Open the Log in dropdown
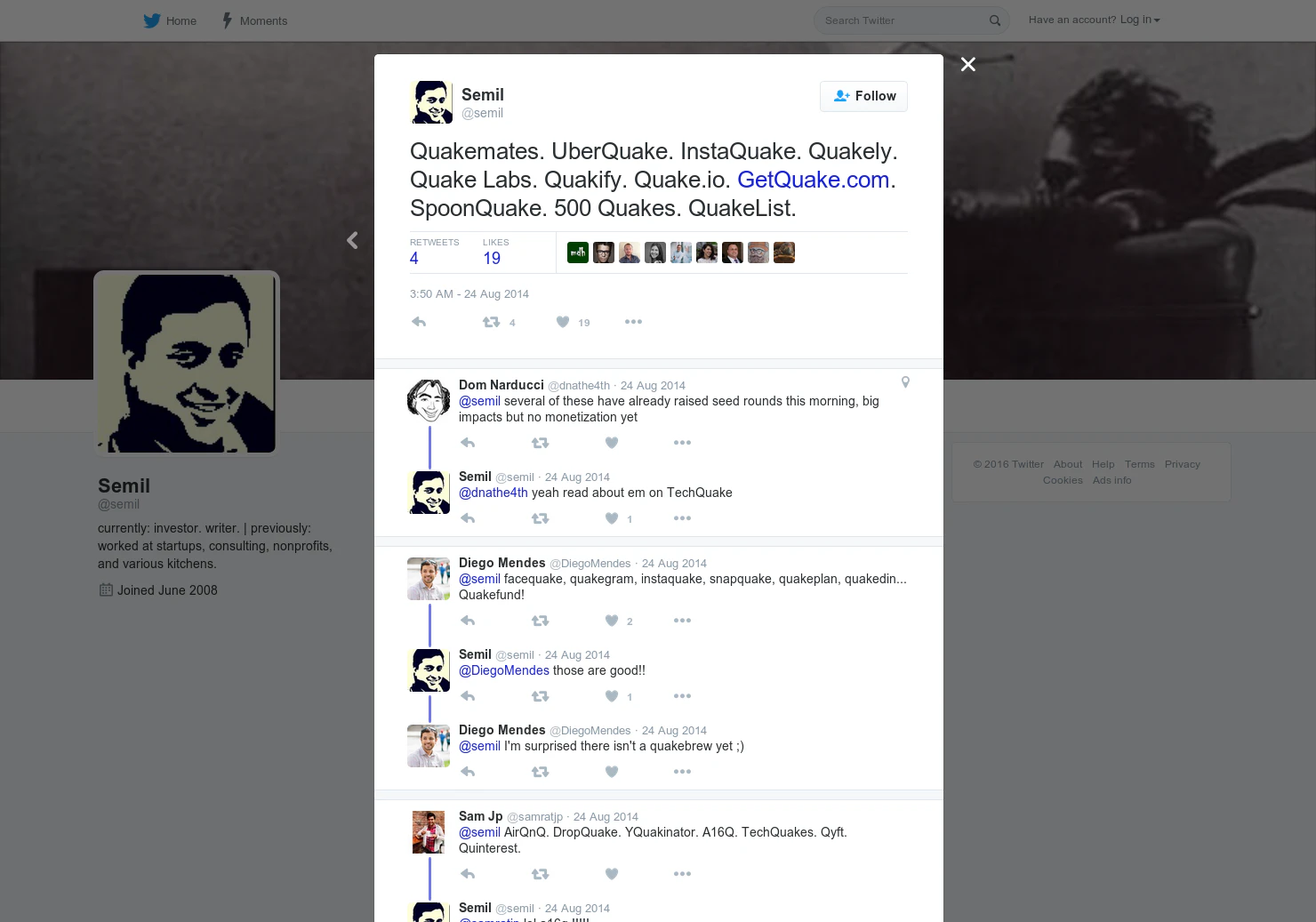The height and width of the screenshot is (922, 1316). click(1139, 20)
